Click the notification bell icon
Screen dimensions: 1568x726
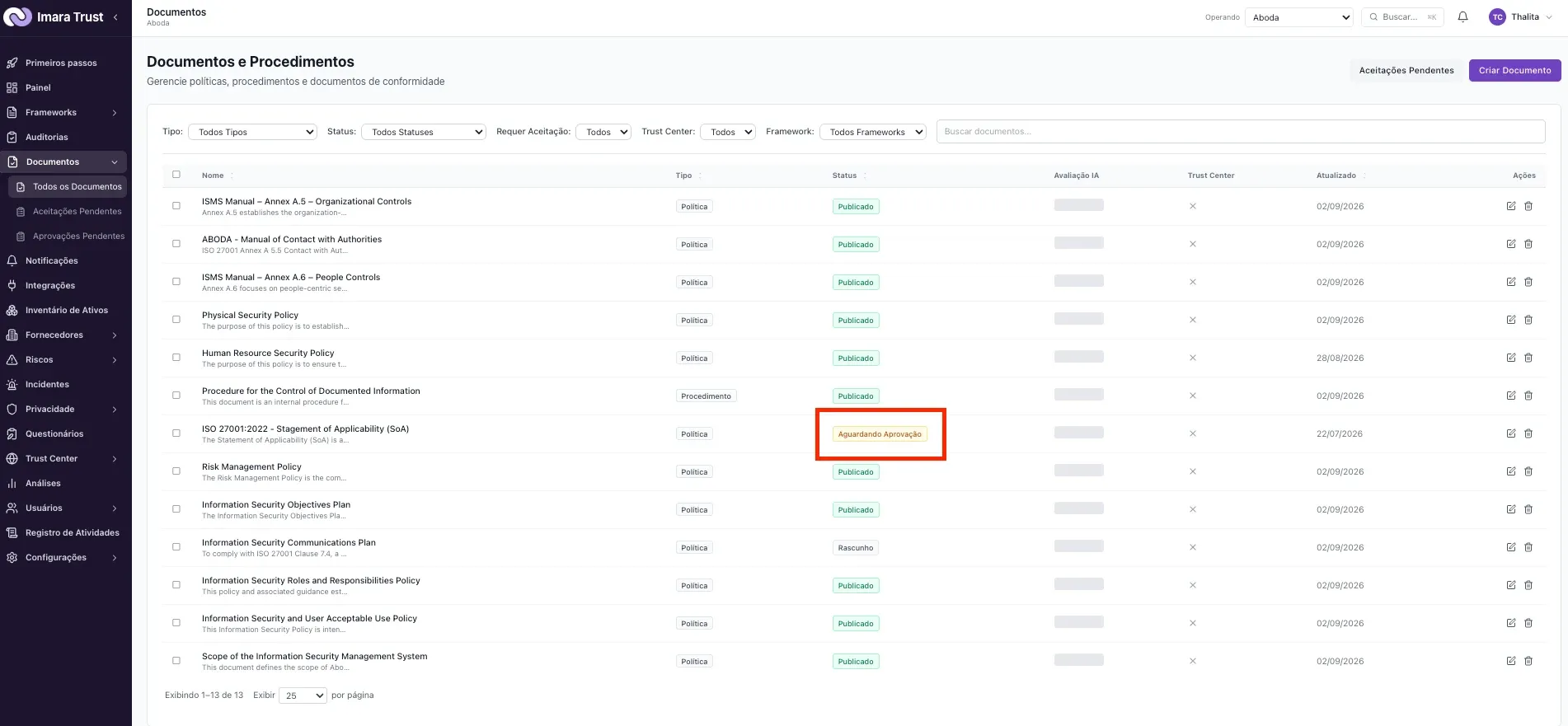point(1462,17)
